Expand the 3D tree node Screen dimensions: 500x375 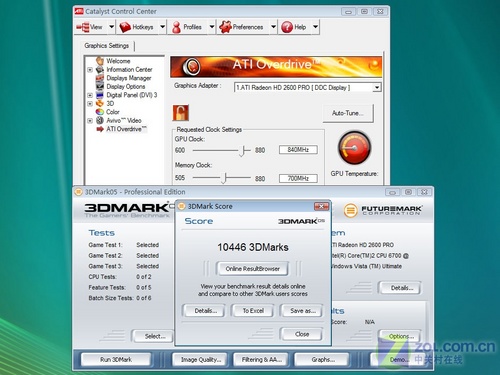coord(90,104)
